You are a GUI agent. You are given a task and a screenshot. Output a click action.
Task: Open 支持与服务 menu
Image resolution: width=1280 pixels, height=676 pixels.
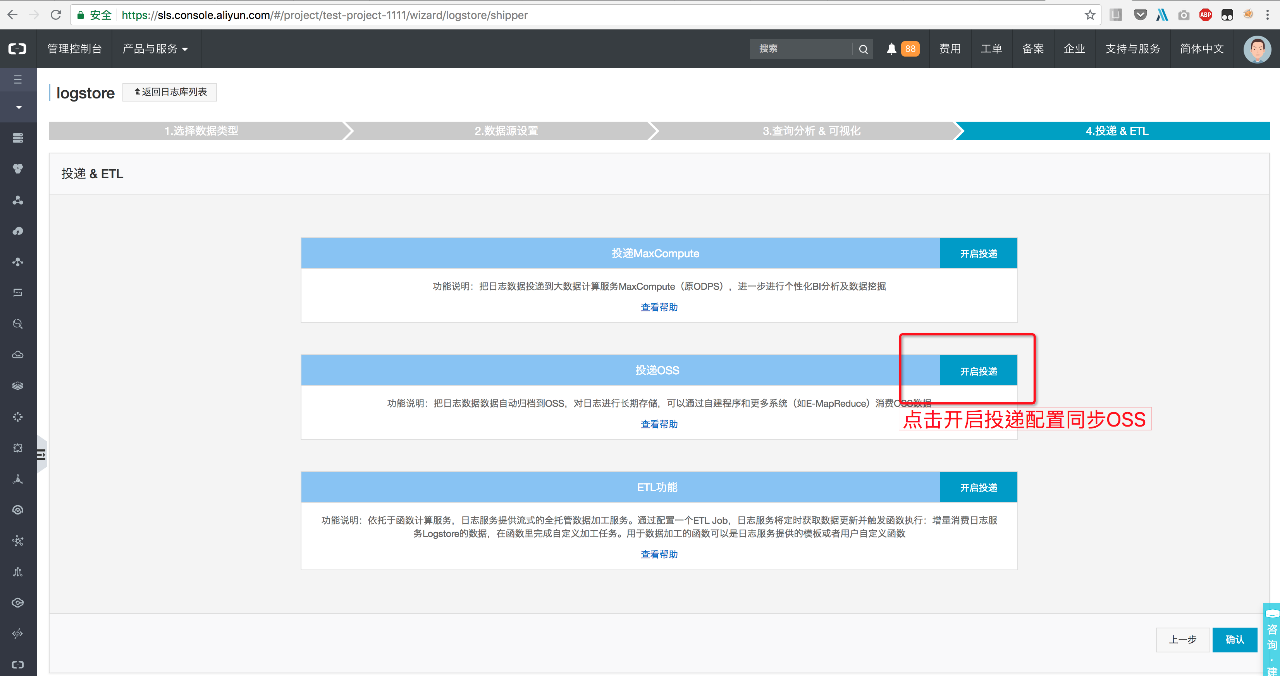pyautogui.click(x=1133, y=49)
